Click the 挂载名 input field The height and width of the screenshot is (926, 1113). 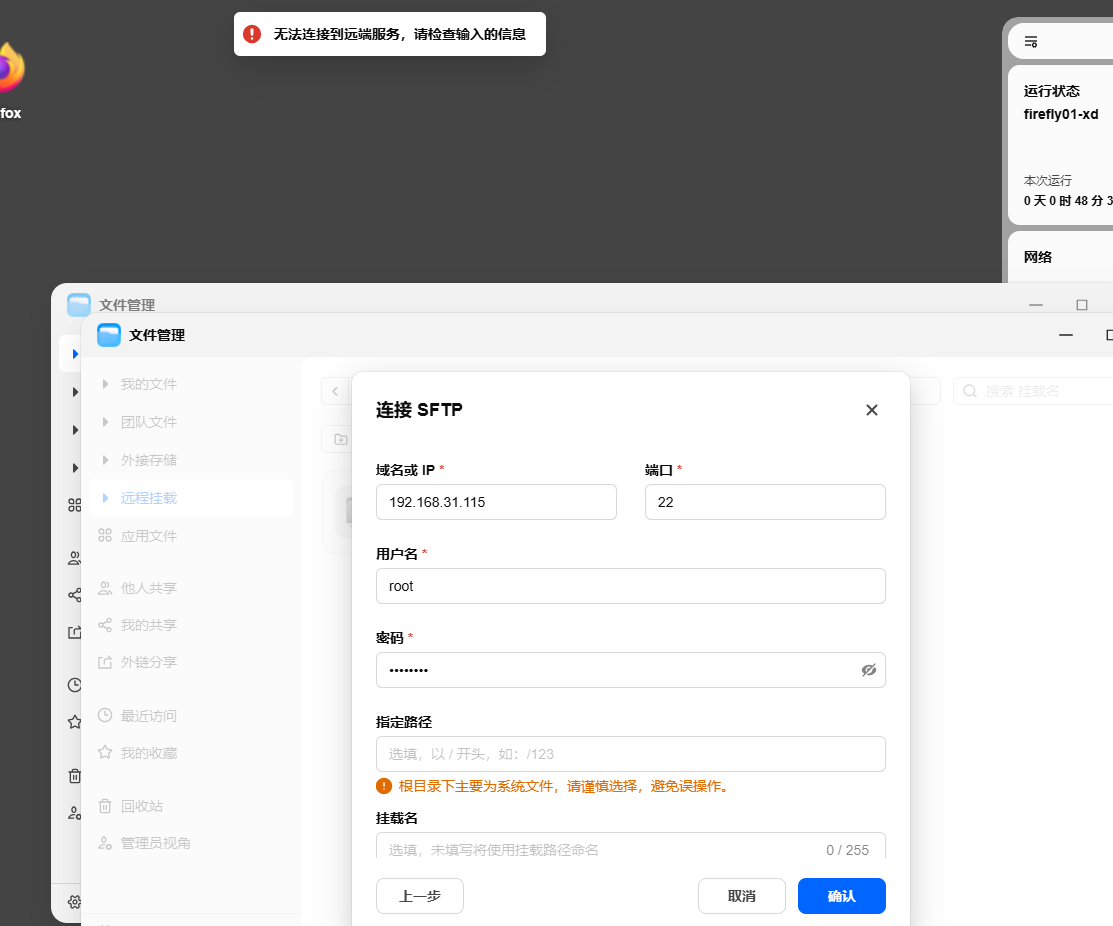[x=630, y=848]
